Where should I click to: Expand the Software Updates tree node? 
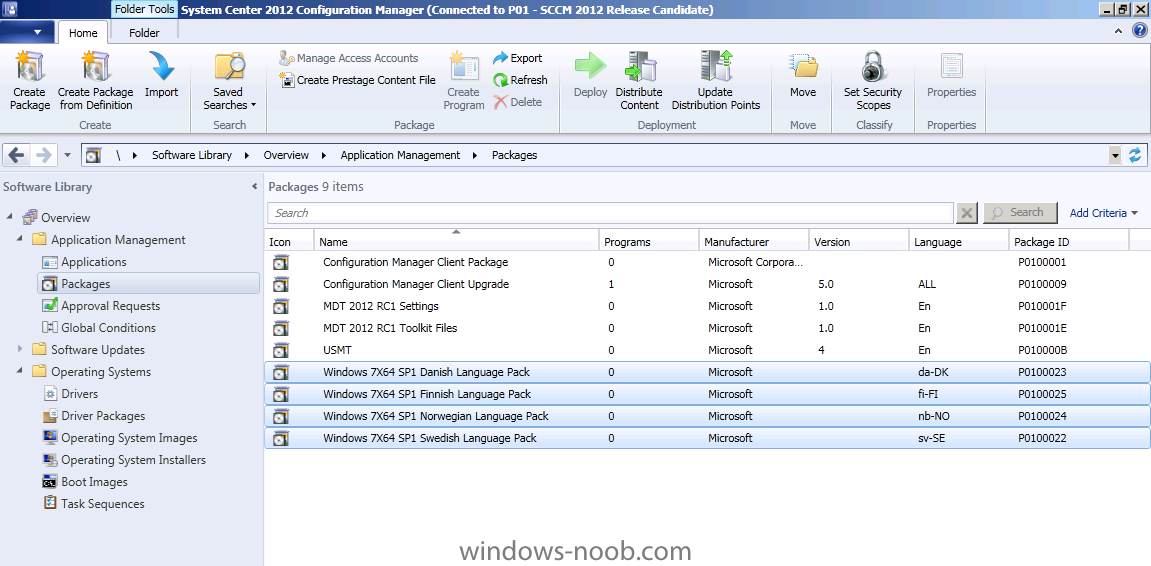[x=20, y=349]
